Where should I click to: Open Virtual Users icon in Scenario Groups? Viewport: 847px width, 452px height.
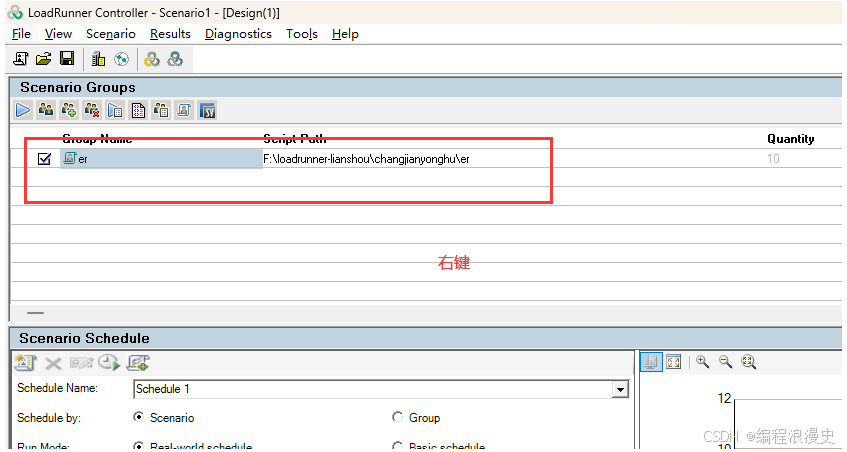[x=46, y=110]
